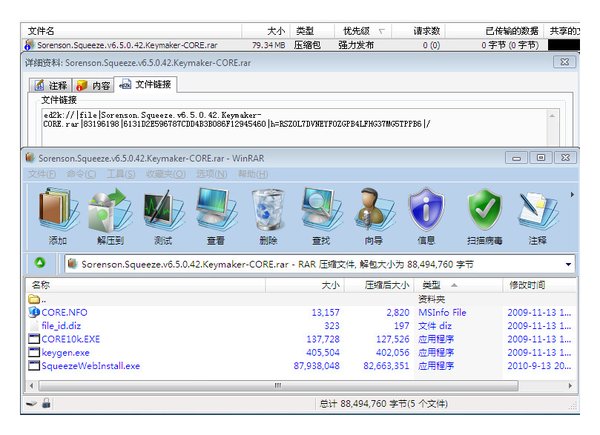Open the 选项(N) menu

212,174
